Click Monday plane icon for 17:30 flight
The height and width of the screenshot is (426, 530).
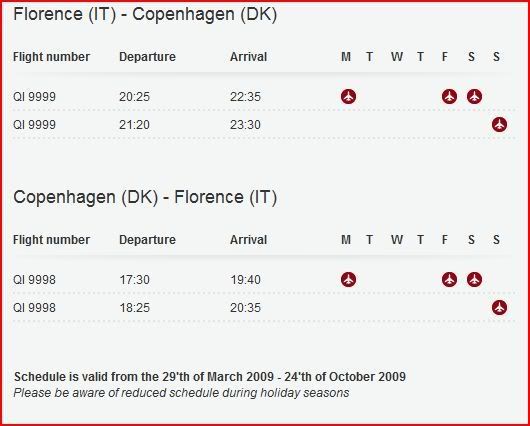pyautogui.click(x=348, y=280)
